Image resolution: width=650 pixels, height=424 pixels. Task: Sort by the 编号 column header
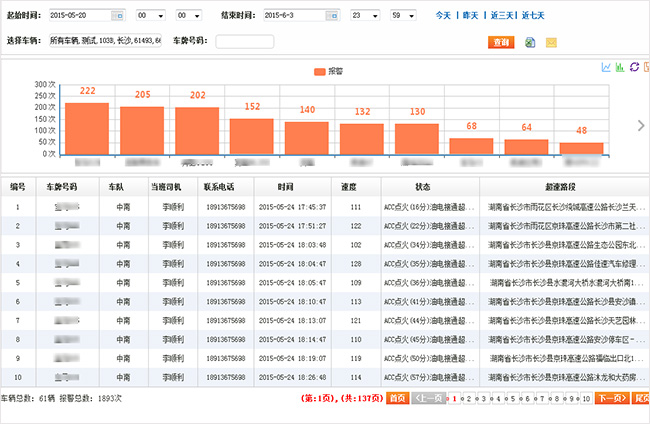(18, 187)
